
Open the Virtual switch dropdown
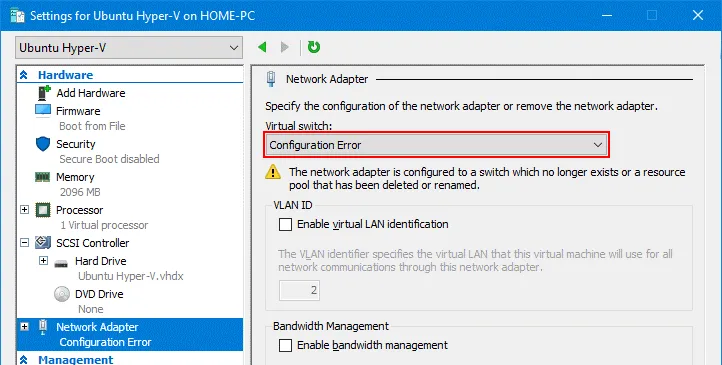[437, 145]
